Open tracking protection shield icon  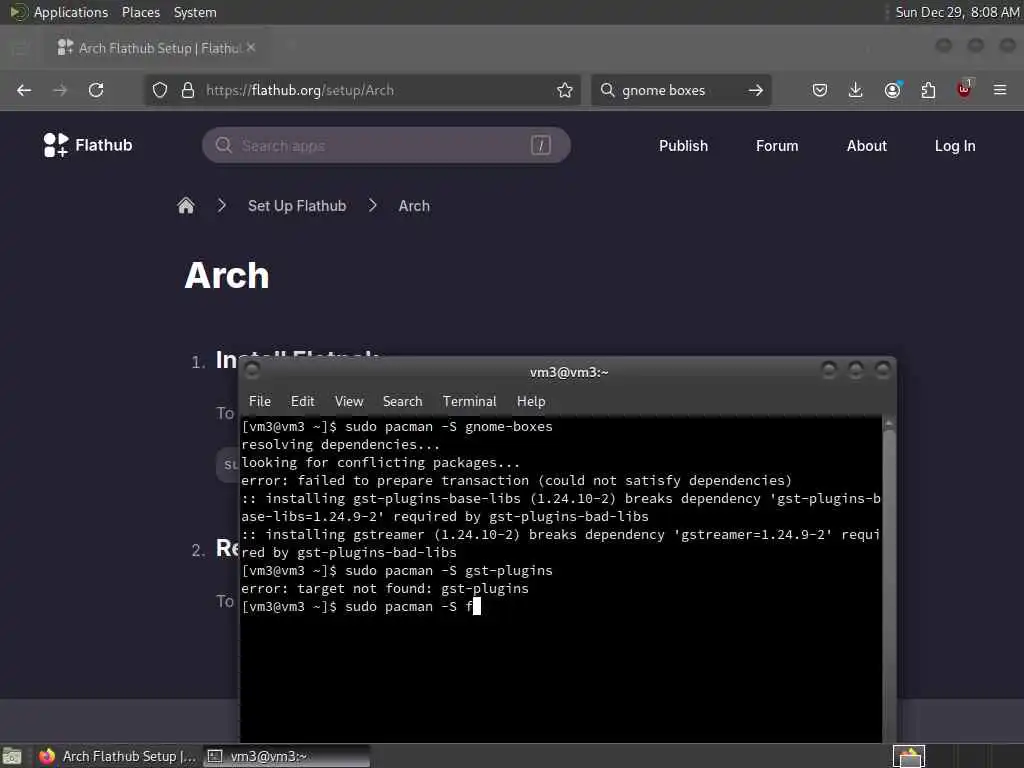pos(160,90)
